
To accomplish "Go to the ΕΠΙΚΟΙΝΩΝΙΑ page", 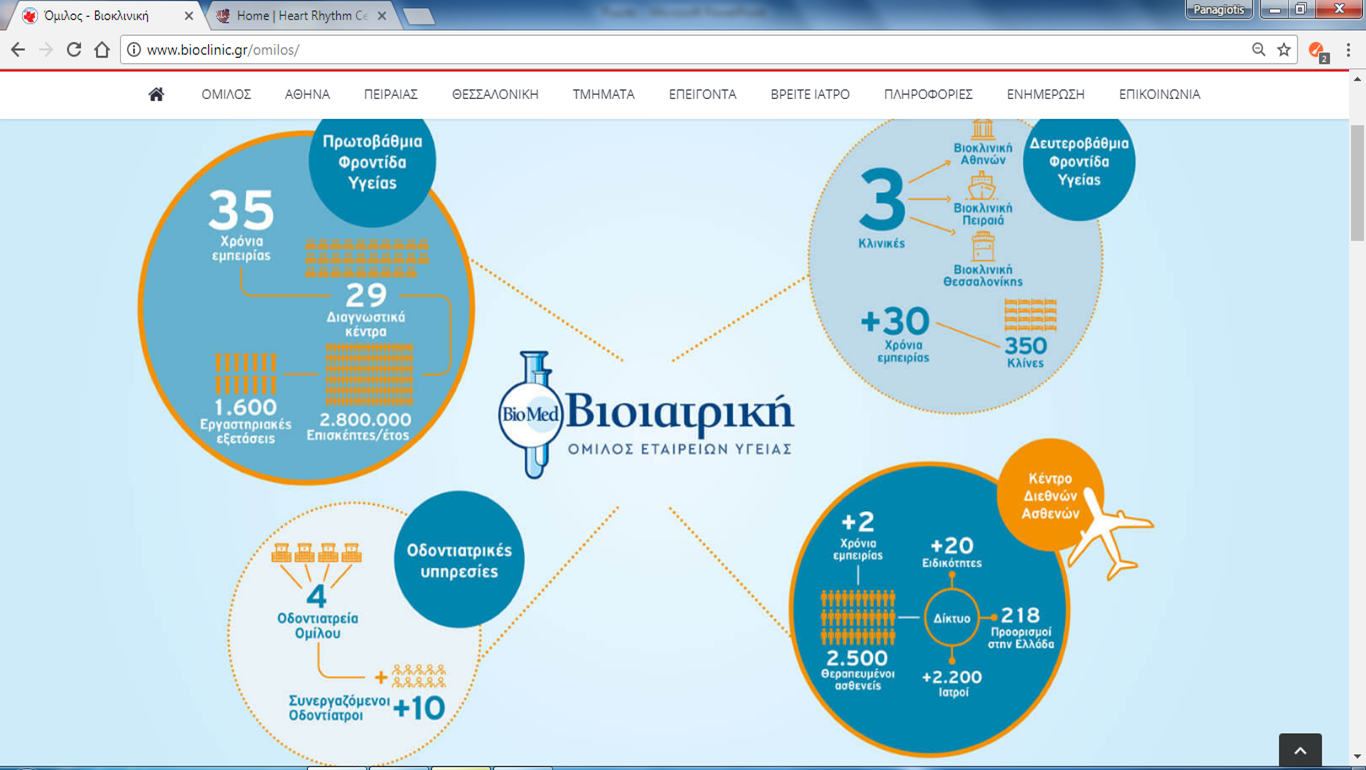I will tap(1159, 94).
